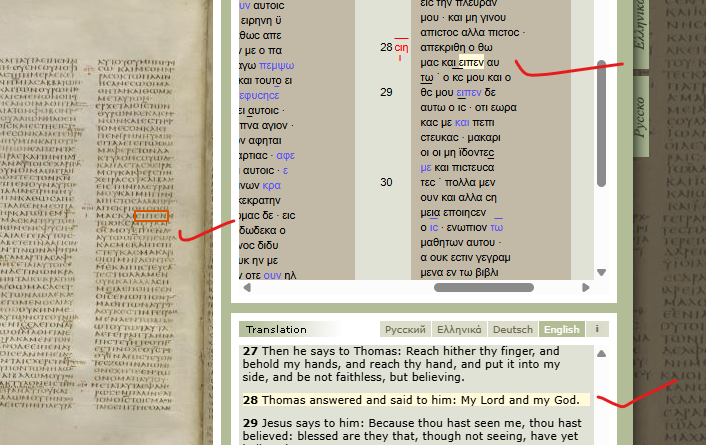
Task: Click orange-boxed word in manuscript image
Action: tap(151, 216)
